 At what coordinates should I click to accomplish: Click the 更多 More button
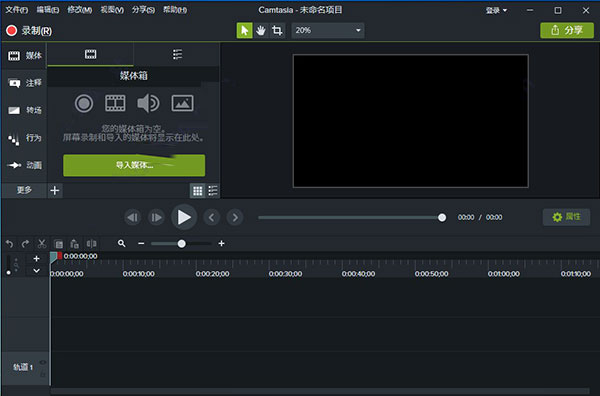point(24,190)
